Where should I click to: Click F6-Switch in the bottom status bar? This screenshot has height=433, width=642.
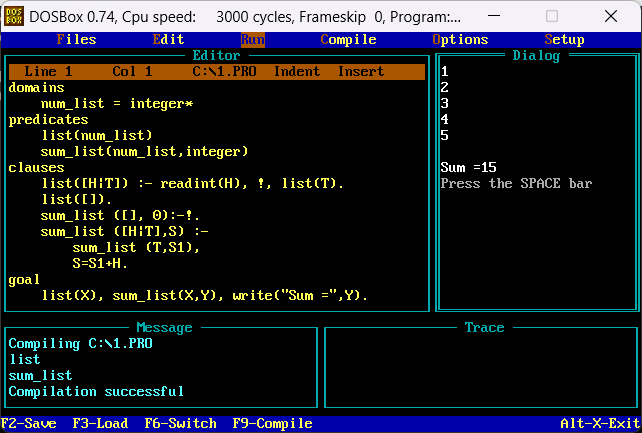[x=180, y=424]
